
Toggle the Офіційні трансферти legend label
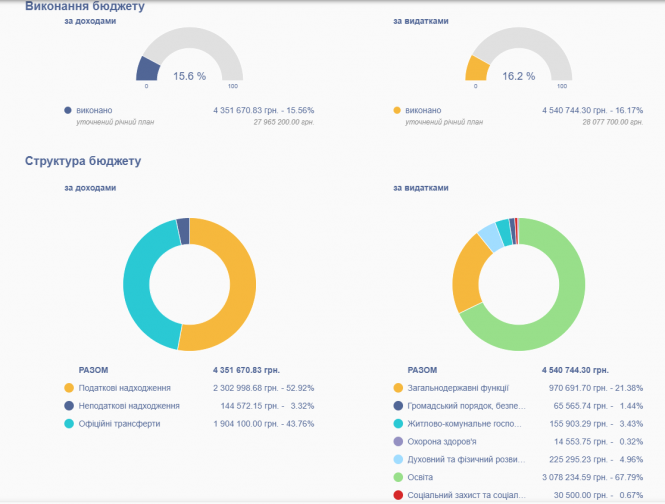(x=119, y=423)
